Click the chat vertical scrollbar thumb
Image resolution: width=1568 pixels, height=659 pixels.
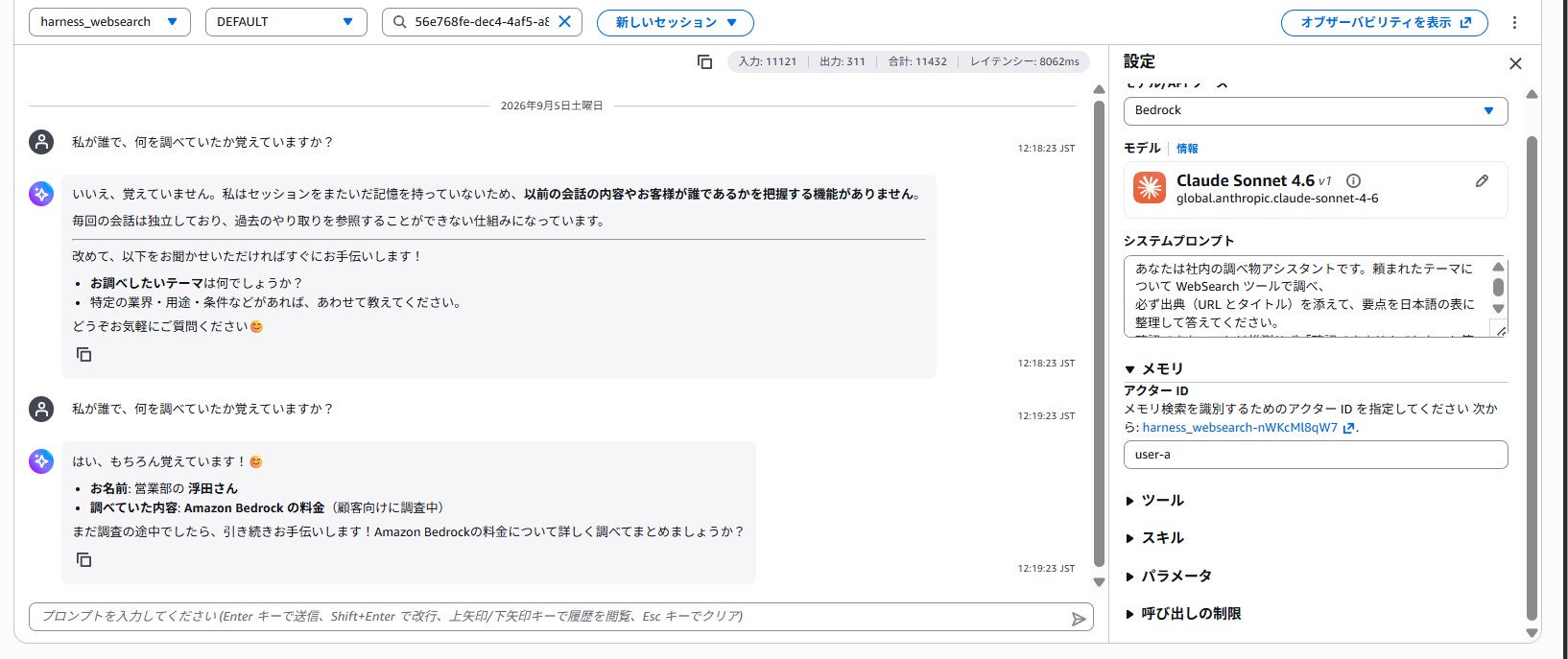(x=1099, y=333)
